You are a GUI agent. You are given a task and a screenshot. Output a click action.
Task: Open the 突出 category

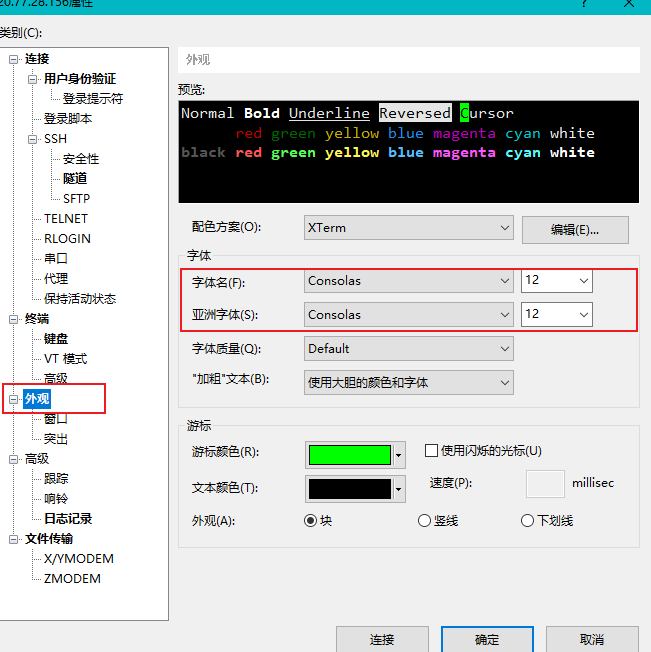point(56,439)
